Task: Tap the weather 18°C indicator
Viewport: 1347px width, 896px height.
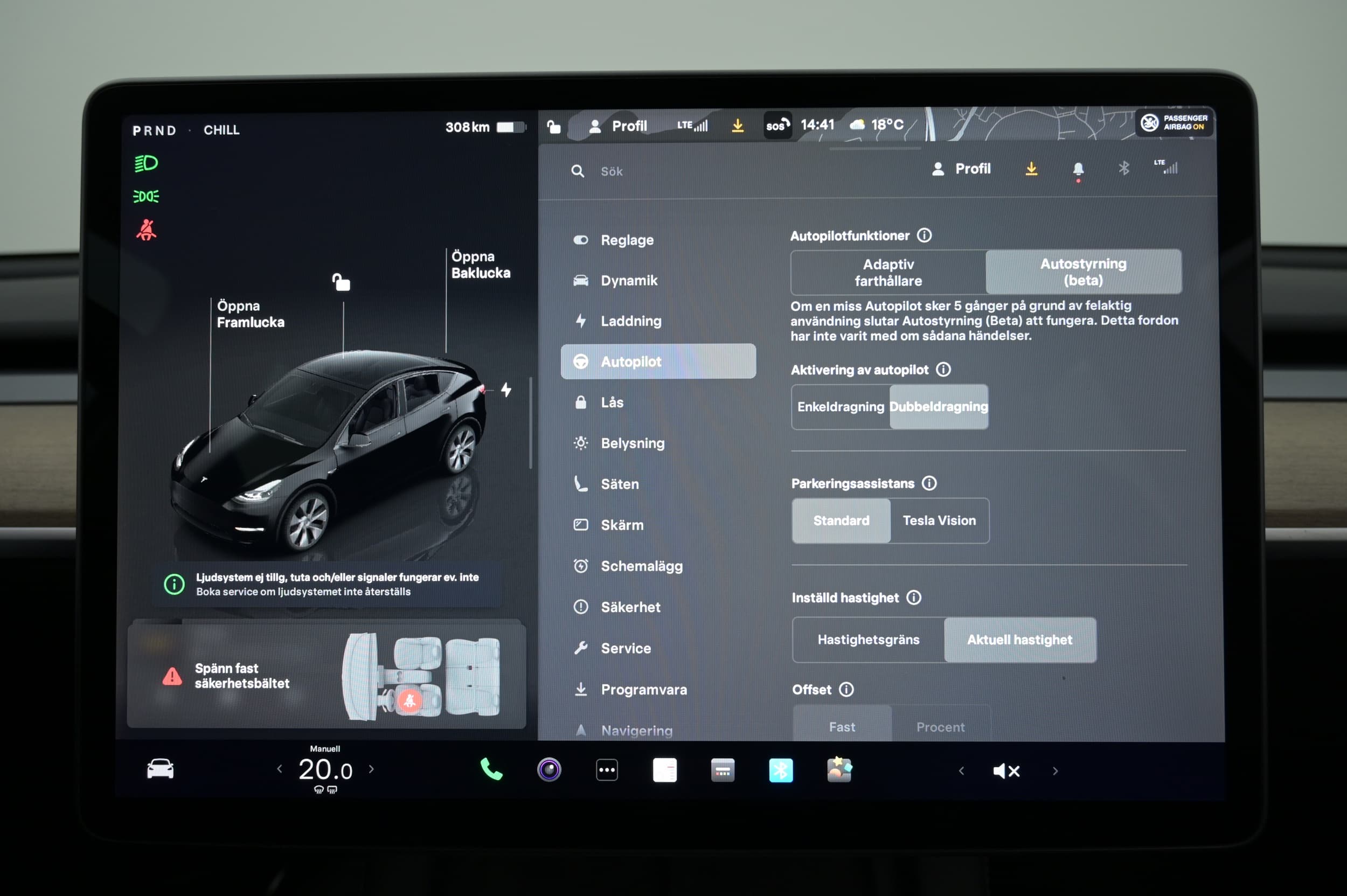Action: tap(877, 124)
